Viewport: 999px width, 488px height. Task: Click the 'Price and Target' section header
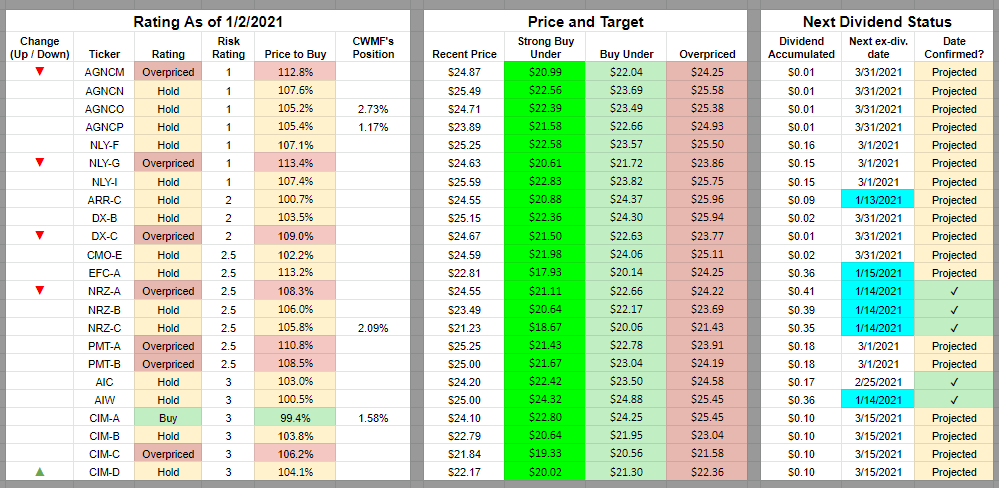point(585,22)
